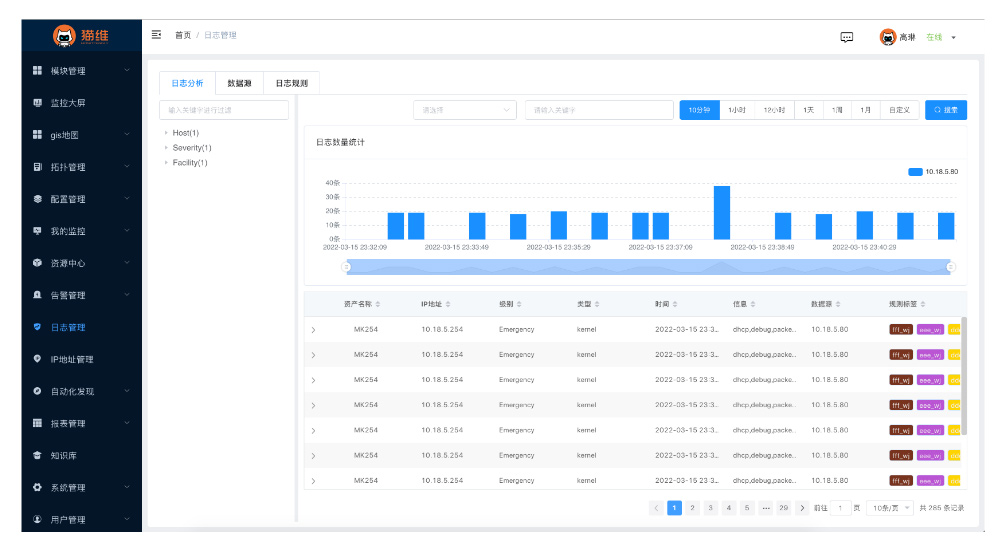Click the 监控大屏 monitor icon
Image resolution: width=1005 pixels, height=548 pixels.
pos(37,103)
